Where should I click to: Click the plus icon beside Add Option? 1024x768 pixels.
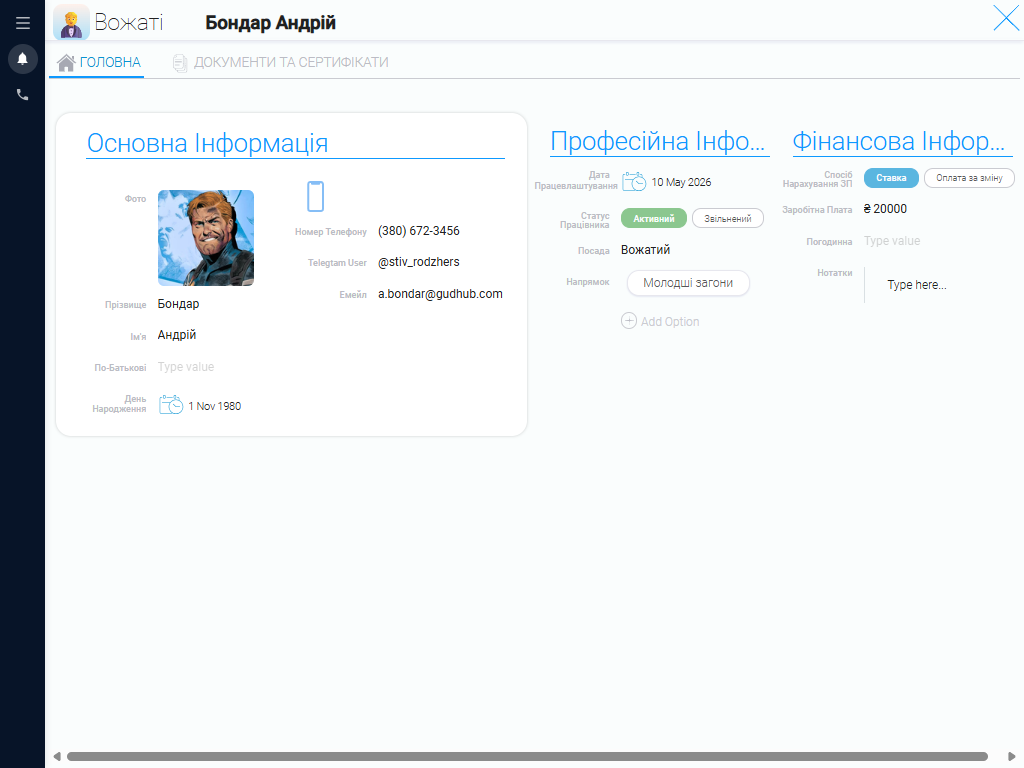[x=629, y=321]
